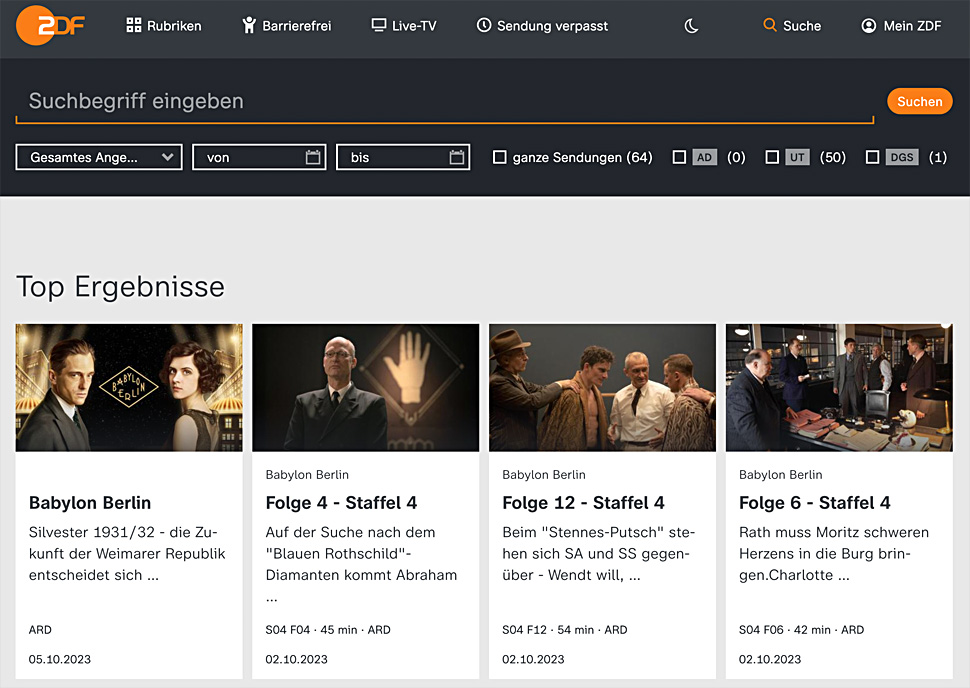This screenshot has width=970, height=688.
Task: Enable the DGS sign language checkbox
Action: point(872,157)
